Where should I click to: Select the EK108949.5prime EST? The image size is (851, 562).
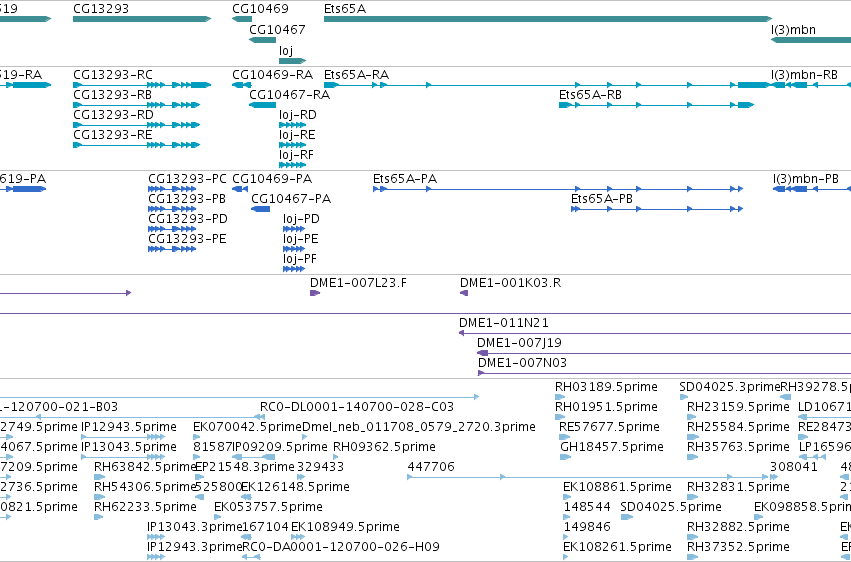[345, 527]
